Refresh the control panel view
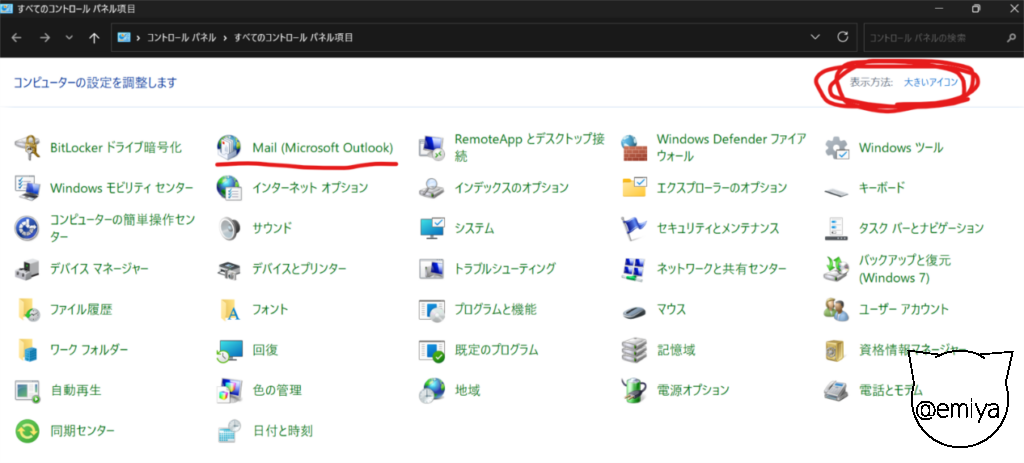The width and height of the screenshot is (1024, 463). coord(842,37)
